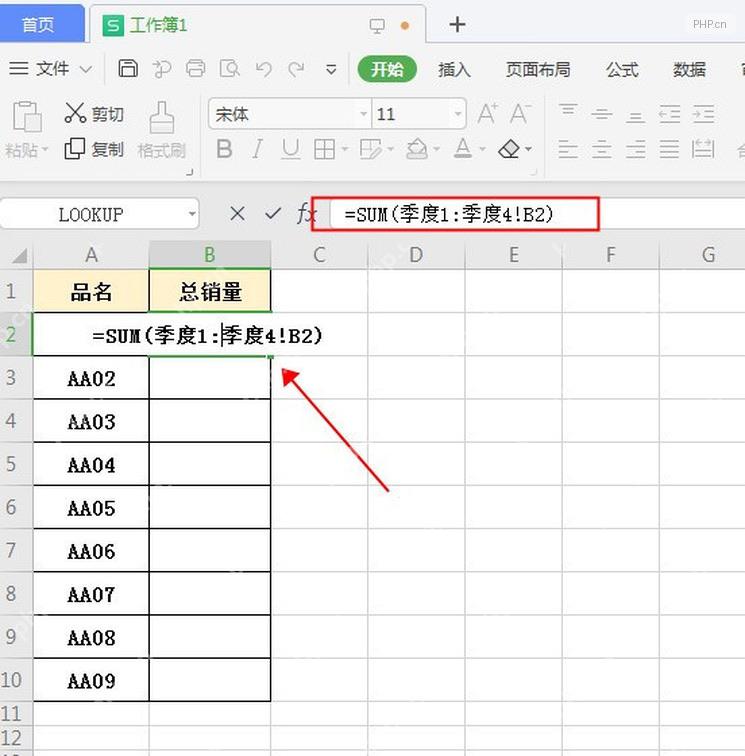Open the font color dropdown arrow

pyautogui.click(x=482, y=149)
